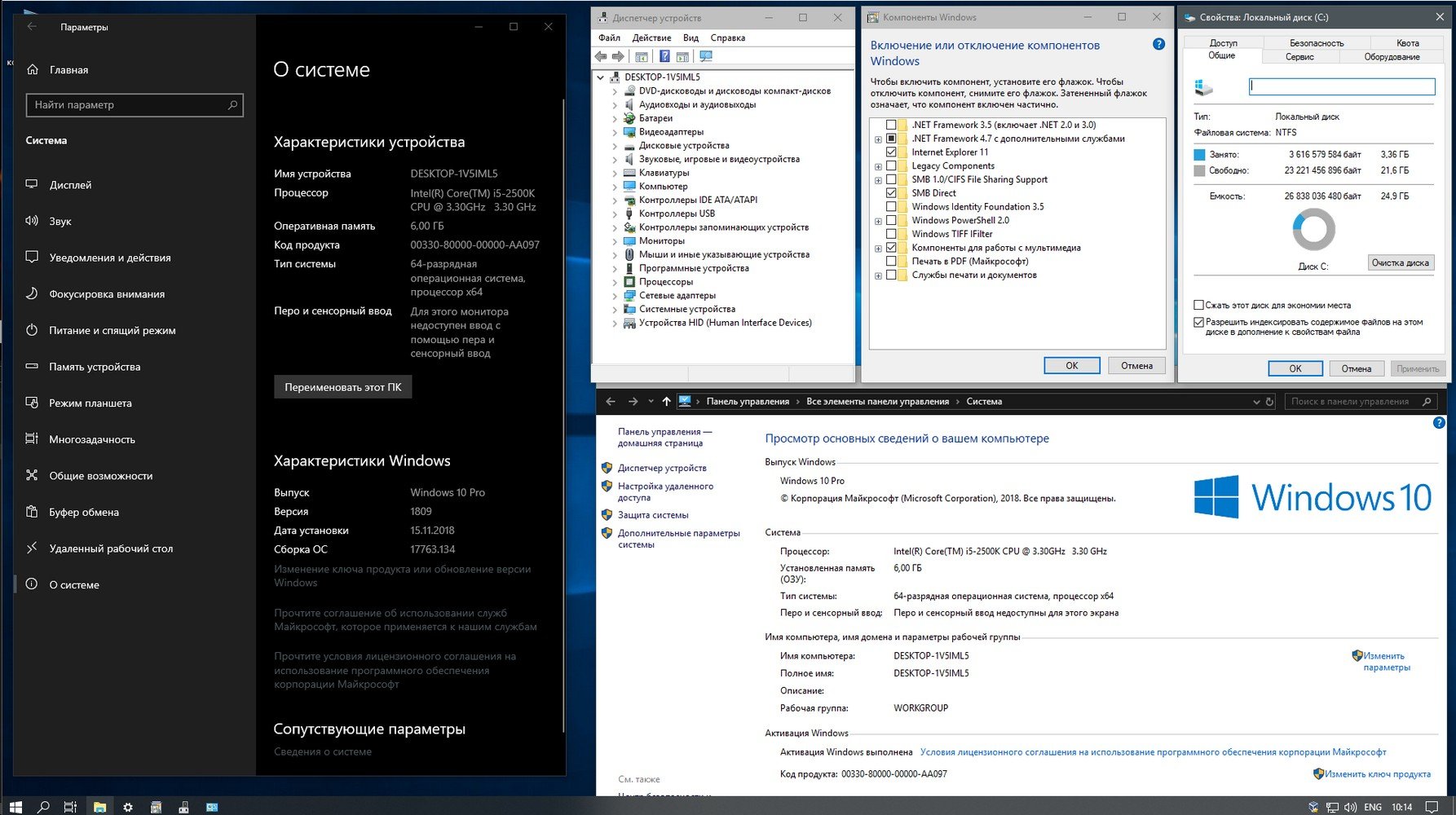The height and width of the screenshot is (815, 1456).
Task: Click 'Поиск в панели управления' search box
Action: pyautogui.click(x=1360, y=401)
